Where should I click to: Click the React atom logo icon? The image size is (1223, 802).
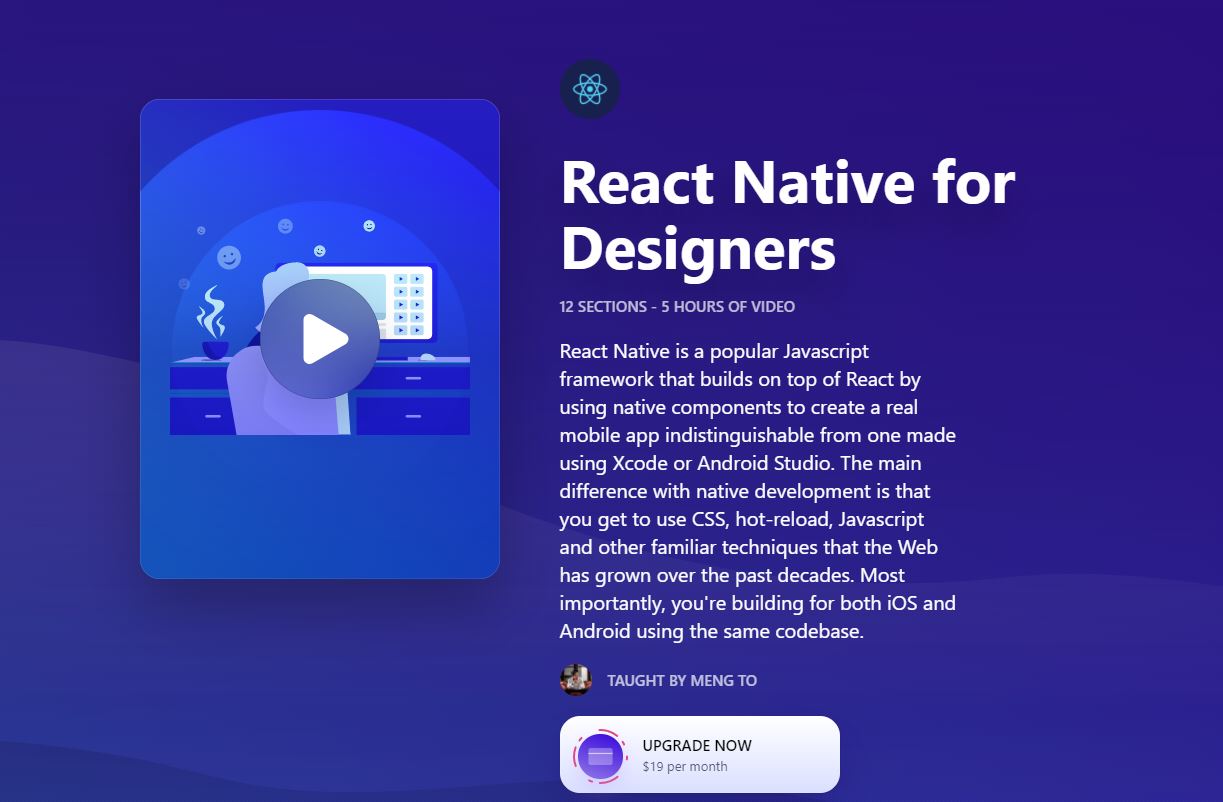point(590,89)
